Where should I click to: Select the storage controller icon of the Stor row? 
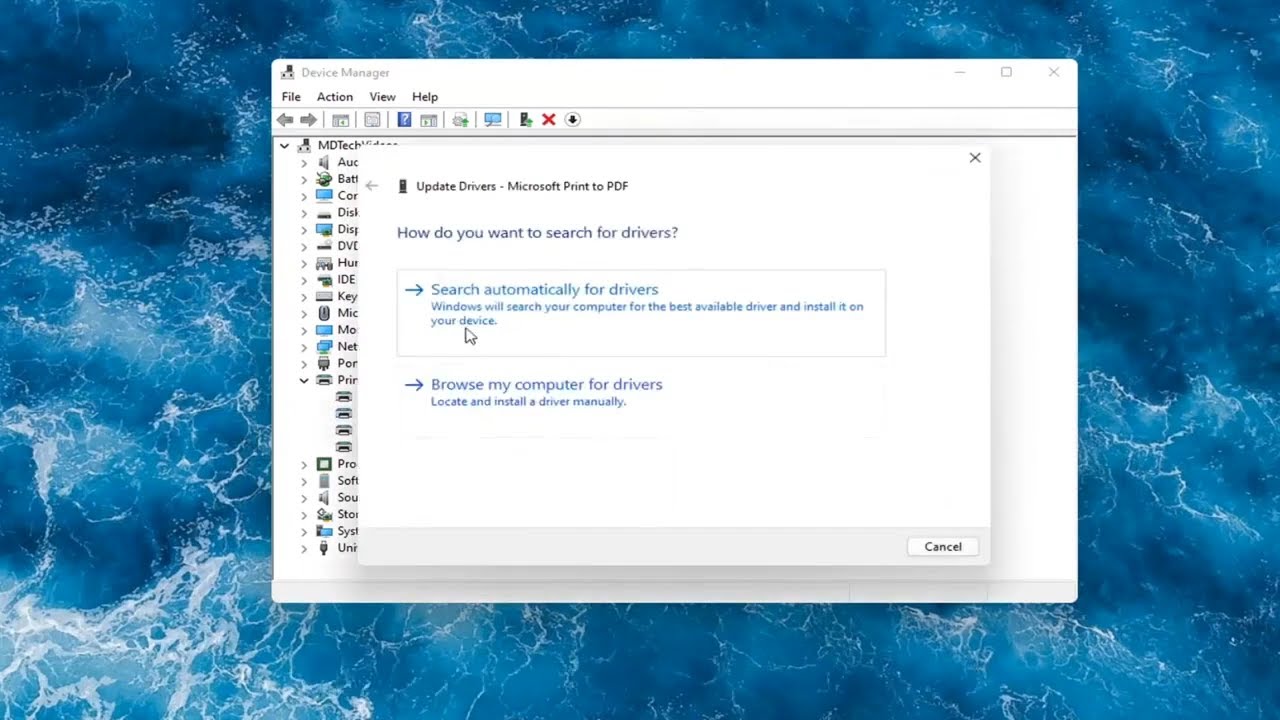324,514
